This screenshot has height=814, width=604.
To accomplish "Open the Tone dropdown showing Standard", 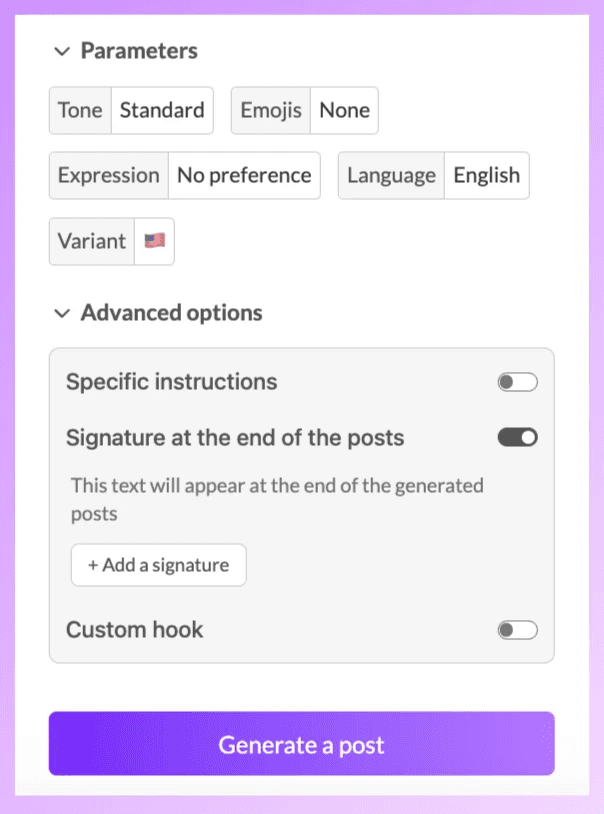I will 162,111.
